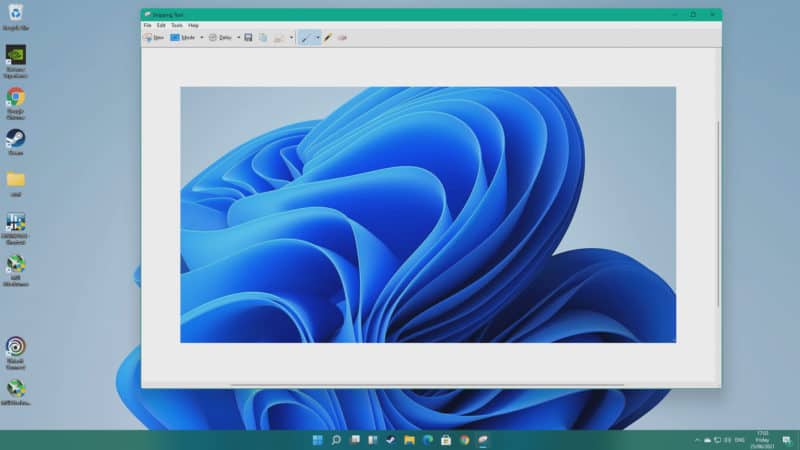Click the Mode snip button
The image size is (800, 450).
[183, 38]
